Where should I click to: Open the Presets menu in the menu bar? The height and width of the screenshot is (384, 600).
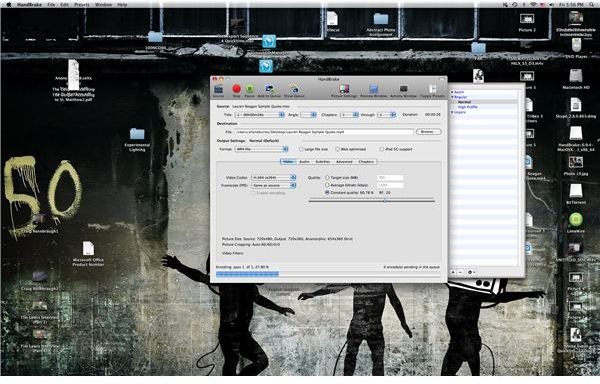point(82,5)
